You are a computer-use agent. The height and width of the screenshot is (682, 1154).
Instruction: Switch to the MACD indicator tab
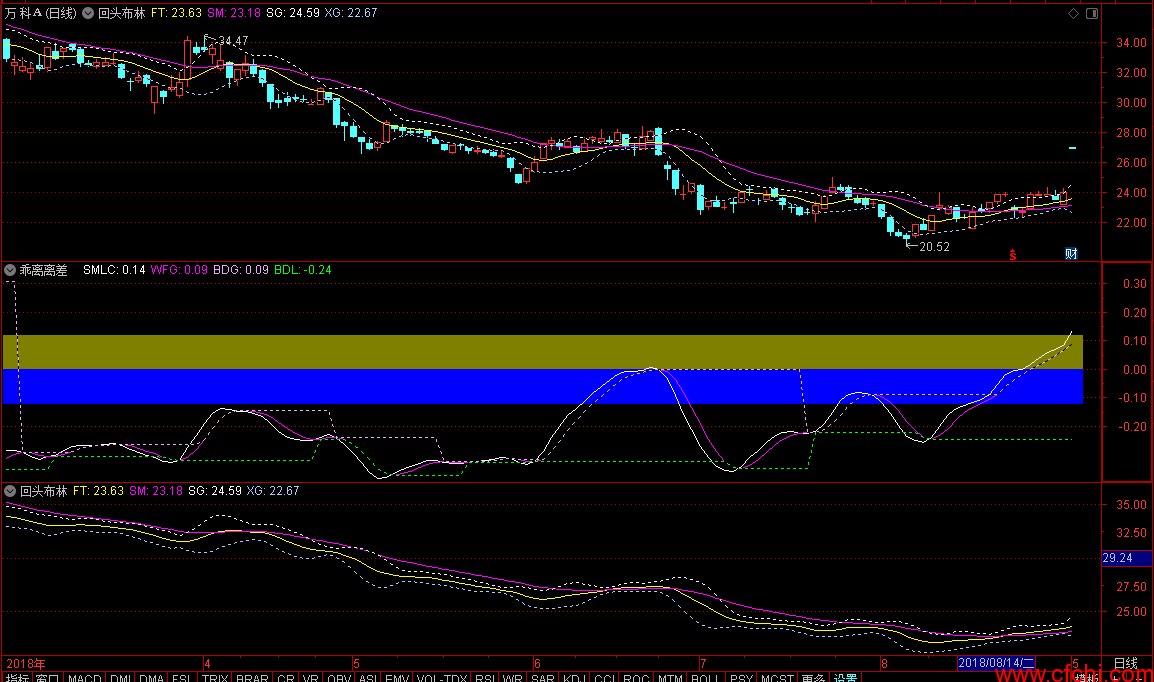point(84,677)
